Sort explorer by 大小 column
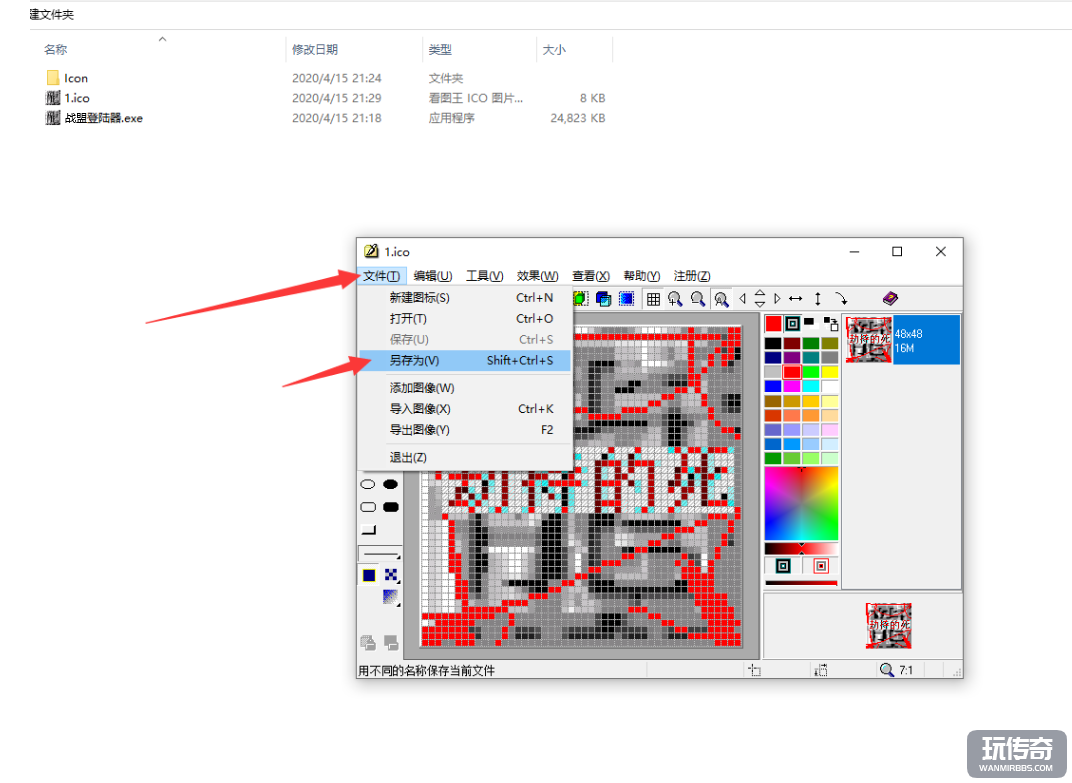Image resolution: width=1072 pixels, height=783 pixels. [x=554, y=49]
